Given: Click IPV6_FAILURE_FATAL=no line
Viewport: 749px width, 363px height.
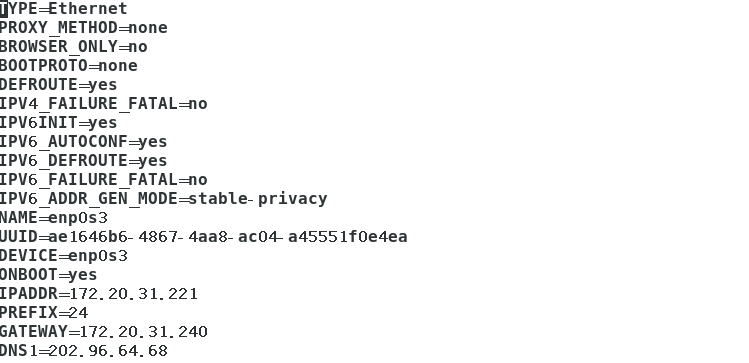Looking at the screenshot, I should [x=104, y=180].
